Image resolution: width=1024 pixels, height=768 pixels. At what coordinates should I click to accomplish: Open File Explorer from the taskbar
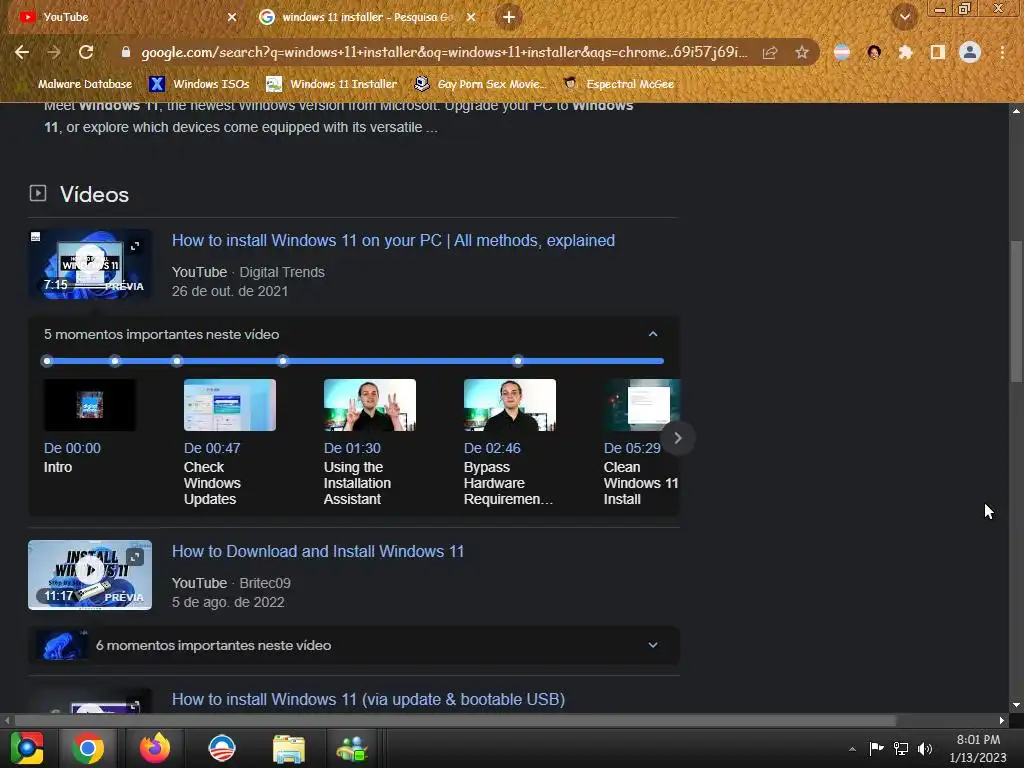click(x=289, y=748)
